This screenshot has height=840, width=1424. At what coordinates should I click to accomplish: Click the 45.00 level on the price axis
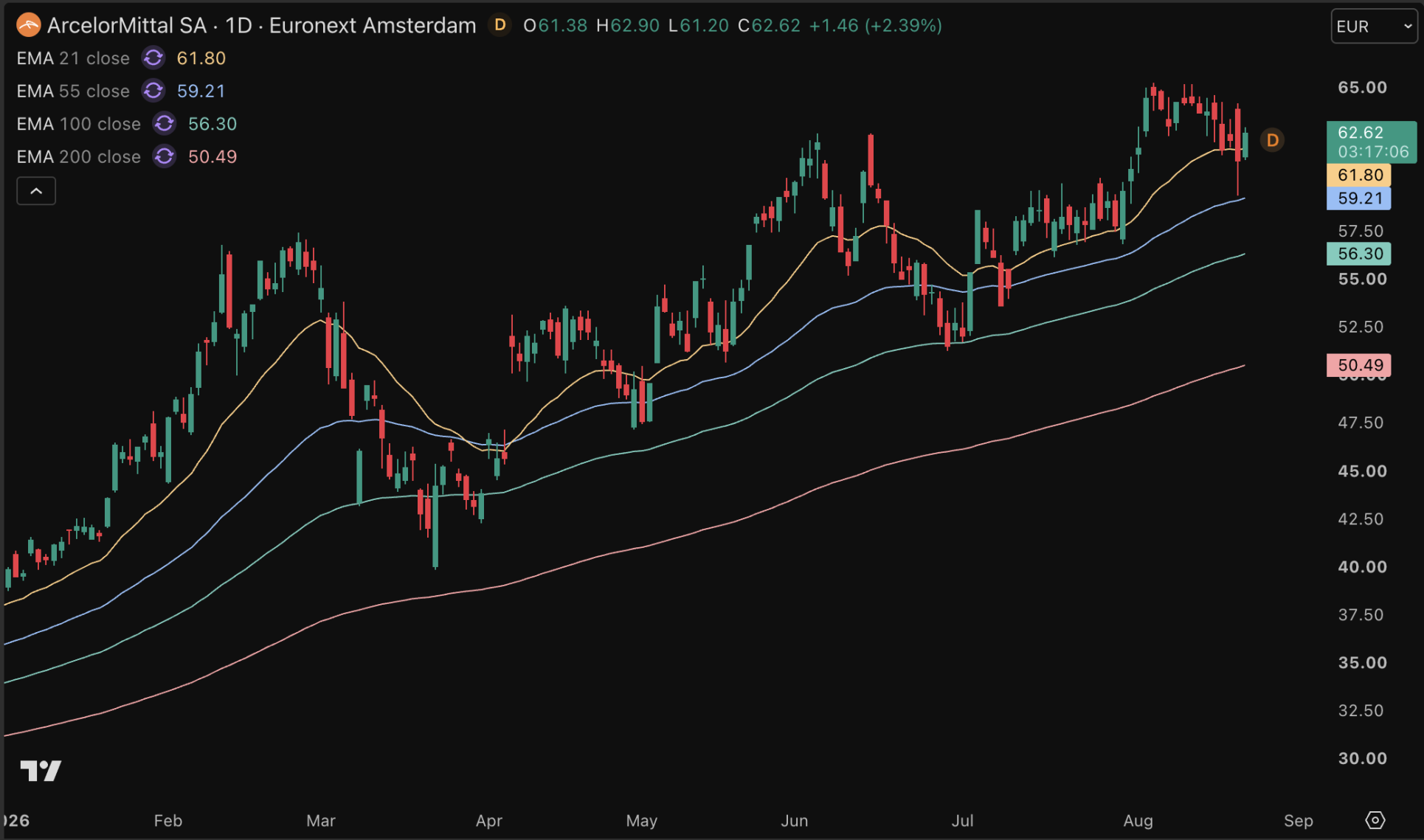coord(1362,471)
